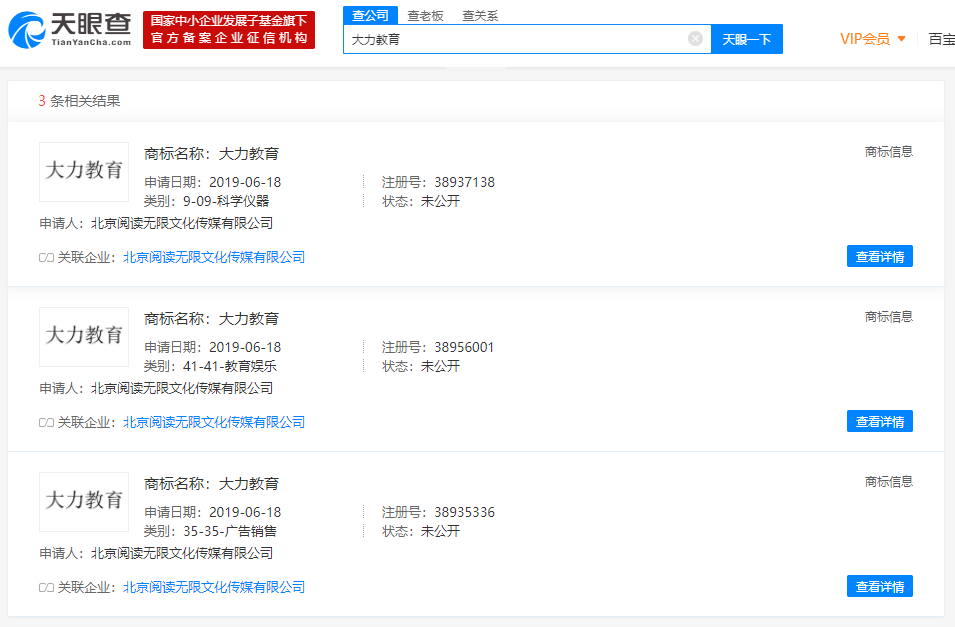This screenshot has width=955, height=627.
Task: Open the VIP会员 dropdown arrow
Action: [x=901, y=39]
